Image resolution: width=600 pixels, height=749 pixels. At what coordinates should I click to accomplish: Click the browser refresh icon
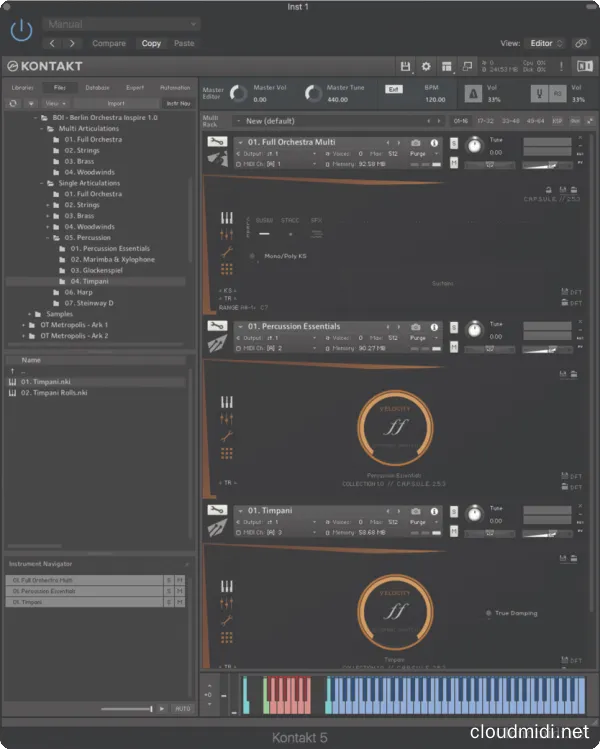click(x=13, y=103)
